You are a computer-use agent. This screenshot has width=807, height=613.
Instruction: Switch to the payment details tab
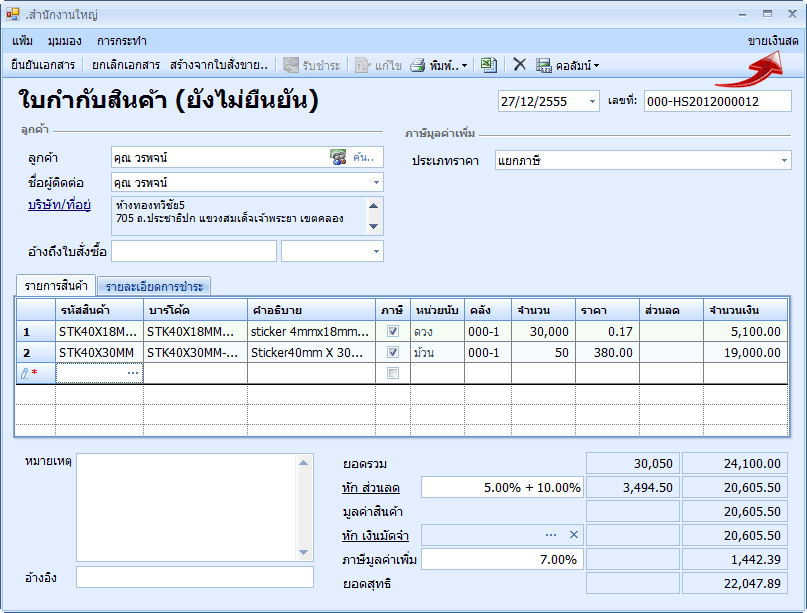coord(154,287)
